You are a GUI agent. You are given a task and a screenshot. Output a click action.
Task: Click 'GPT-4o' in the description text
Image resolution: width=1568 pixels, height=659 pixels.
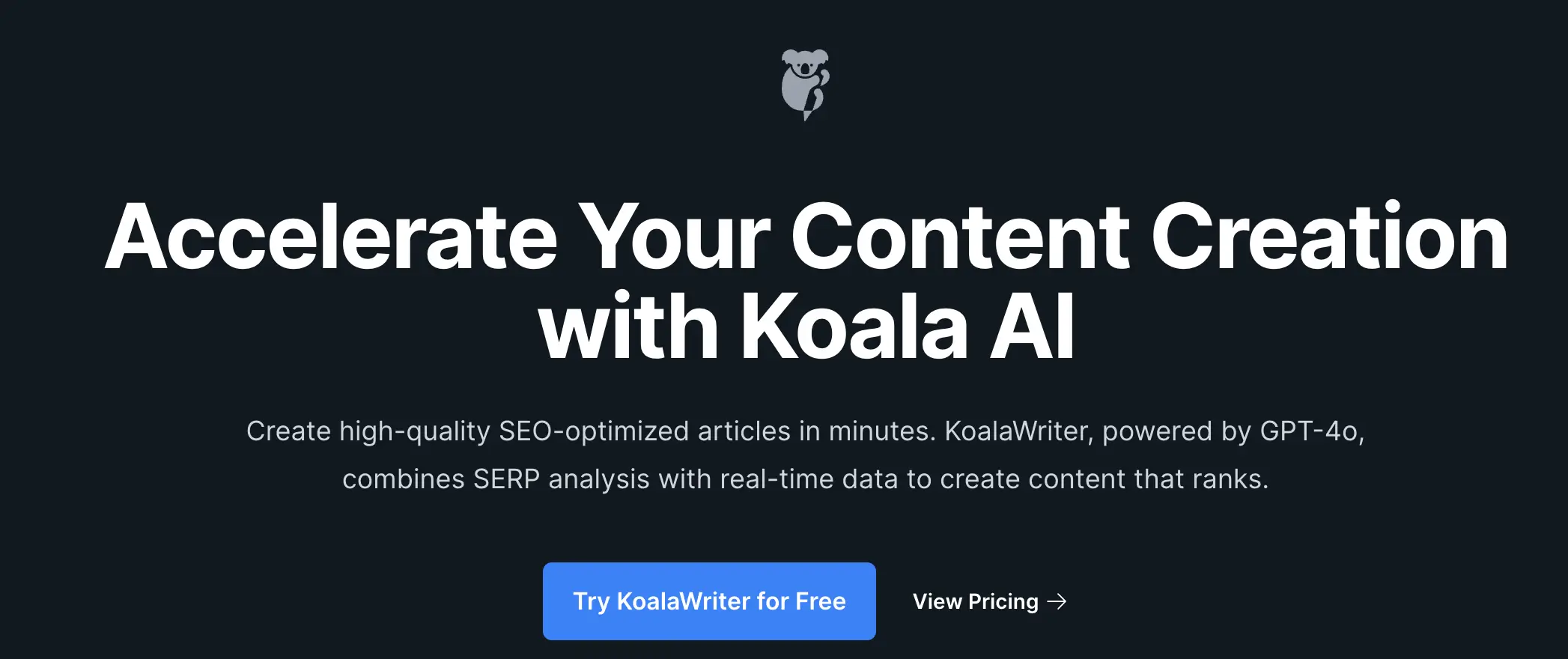point(1309,431)
